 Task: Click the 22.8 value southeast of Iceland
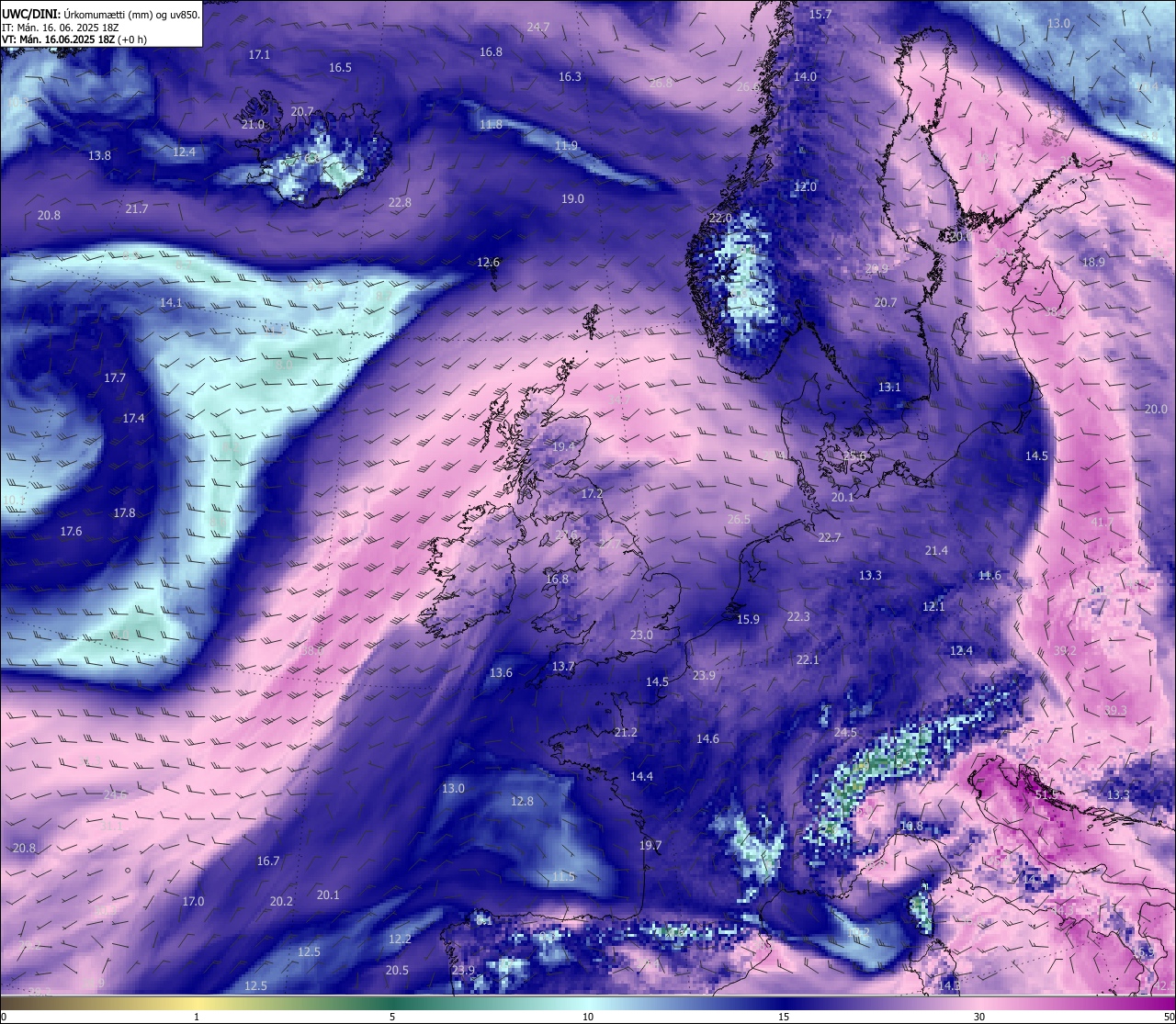tap(400, 202)
